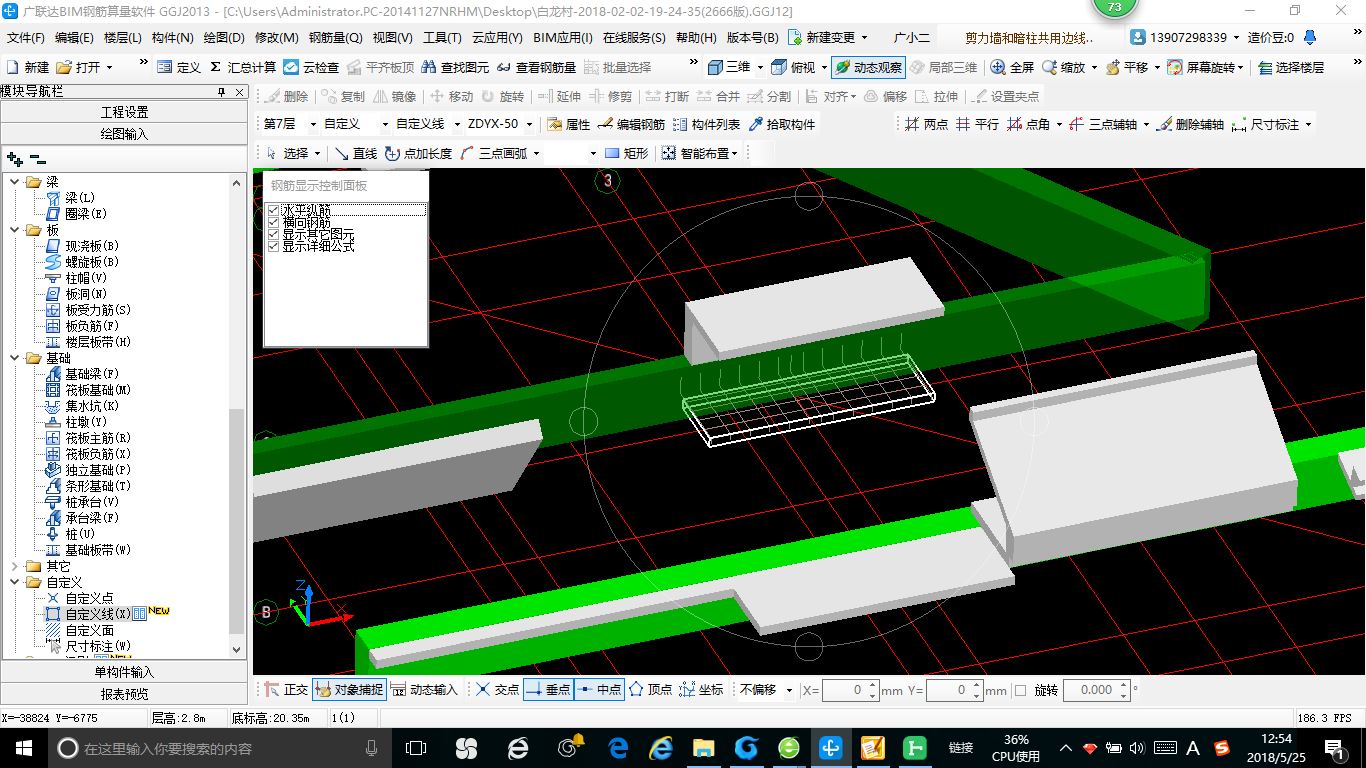
Task: Collapse the 梁 tree folder
Action: [x=14, y=182]
